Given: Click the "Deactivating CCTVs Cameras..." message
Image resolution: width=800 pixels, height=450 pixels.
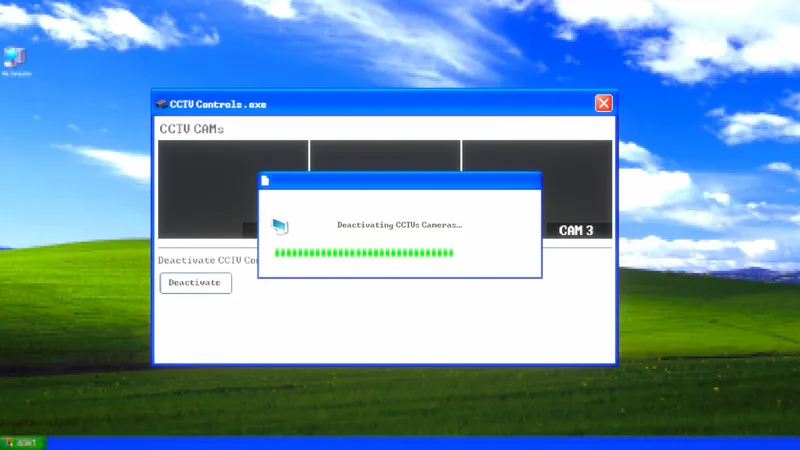Looking at the screenshot, I should click(399, 225).
